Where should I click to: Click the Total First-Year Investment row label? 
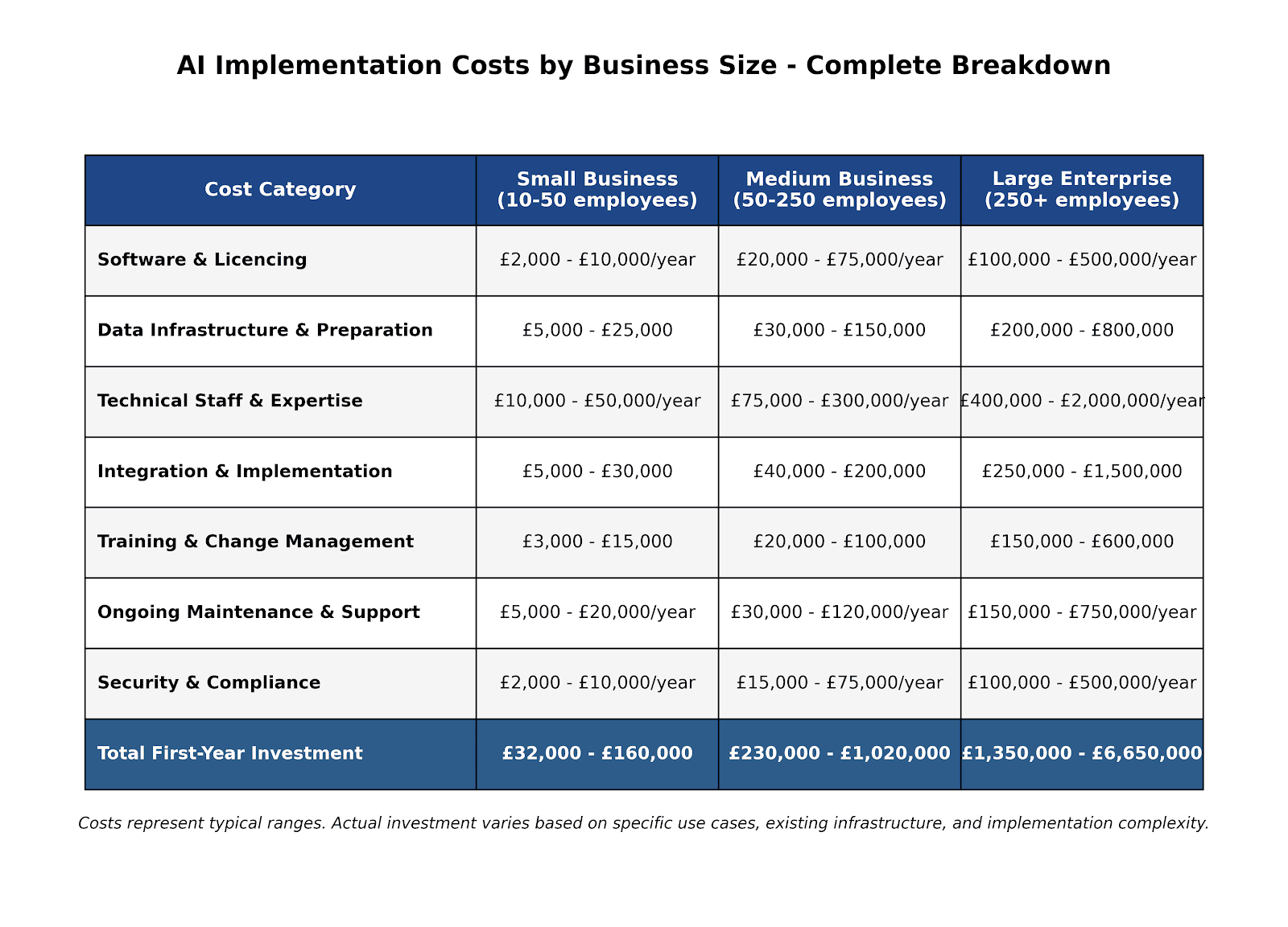pos(229,754)
